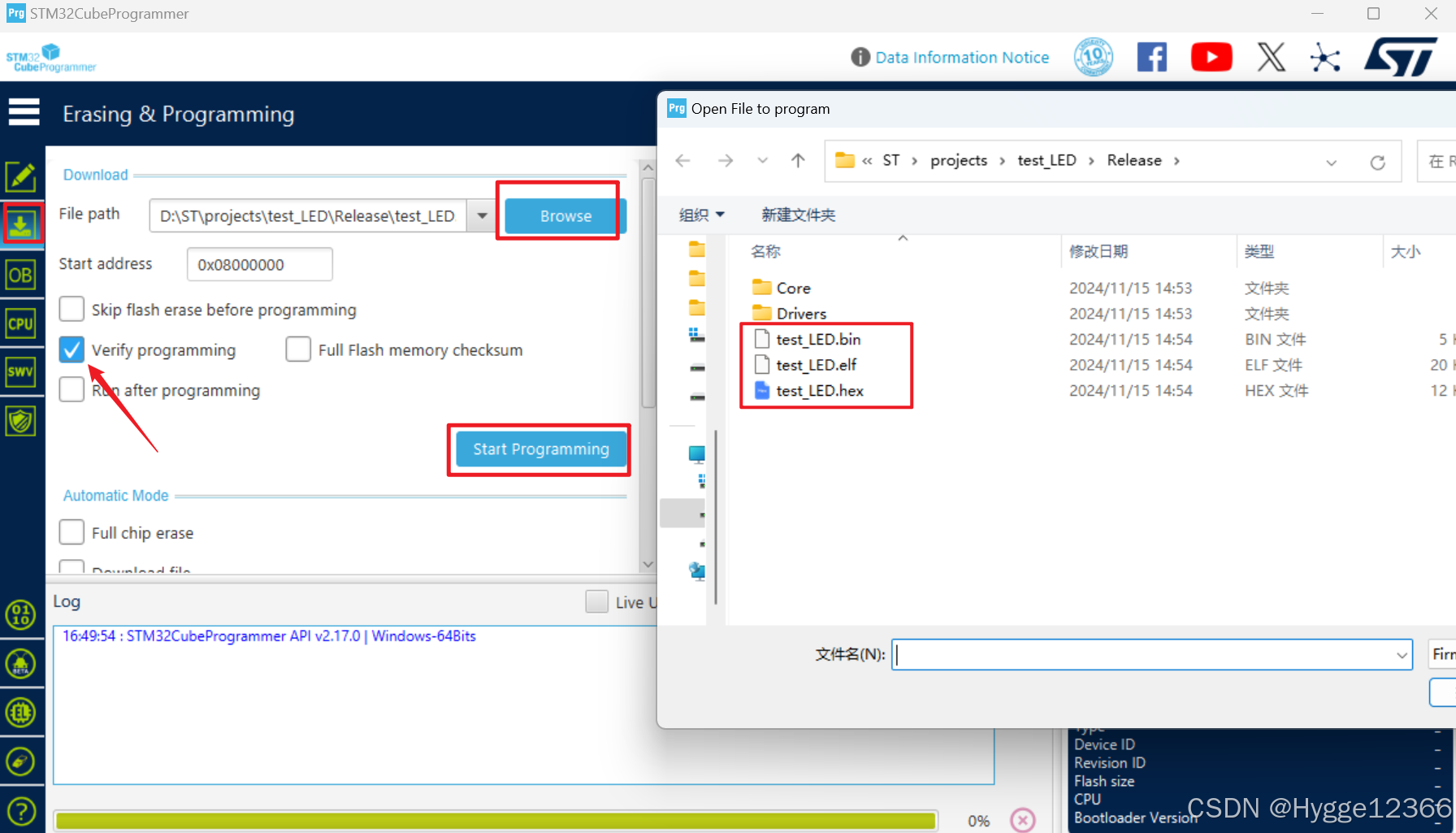Expand the File path dropdown arrow
1456x833 pixels.
482,215
